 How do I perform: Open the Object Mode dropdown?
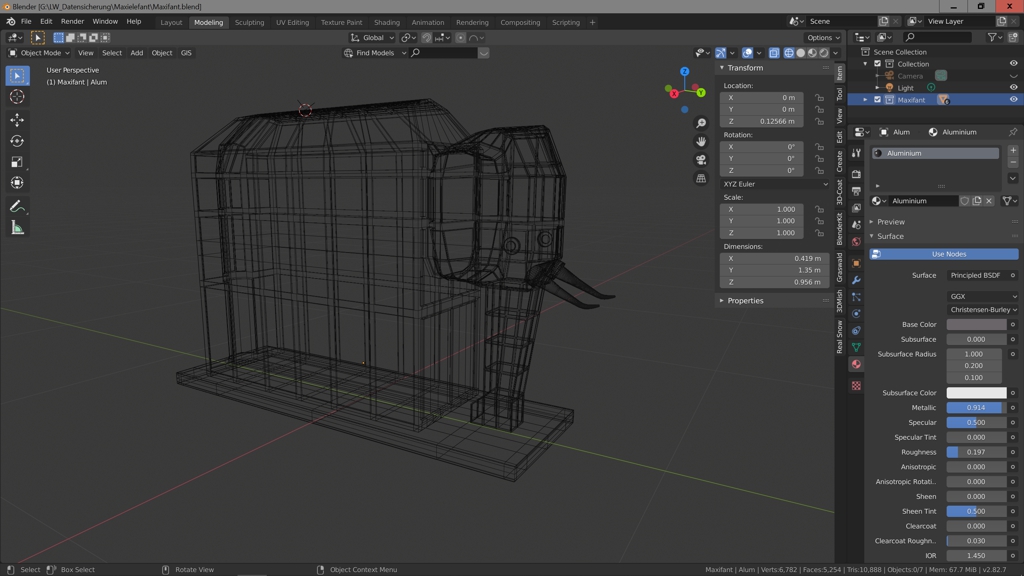(40, 53)
